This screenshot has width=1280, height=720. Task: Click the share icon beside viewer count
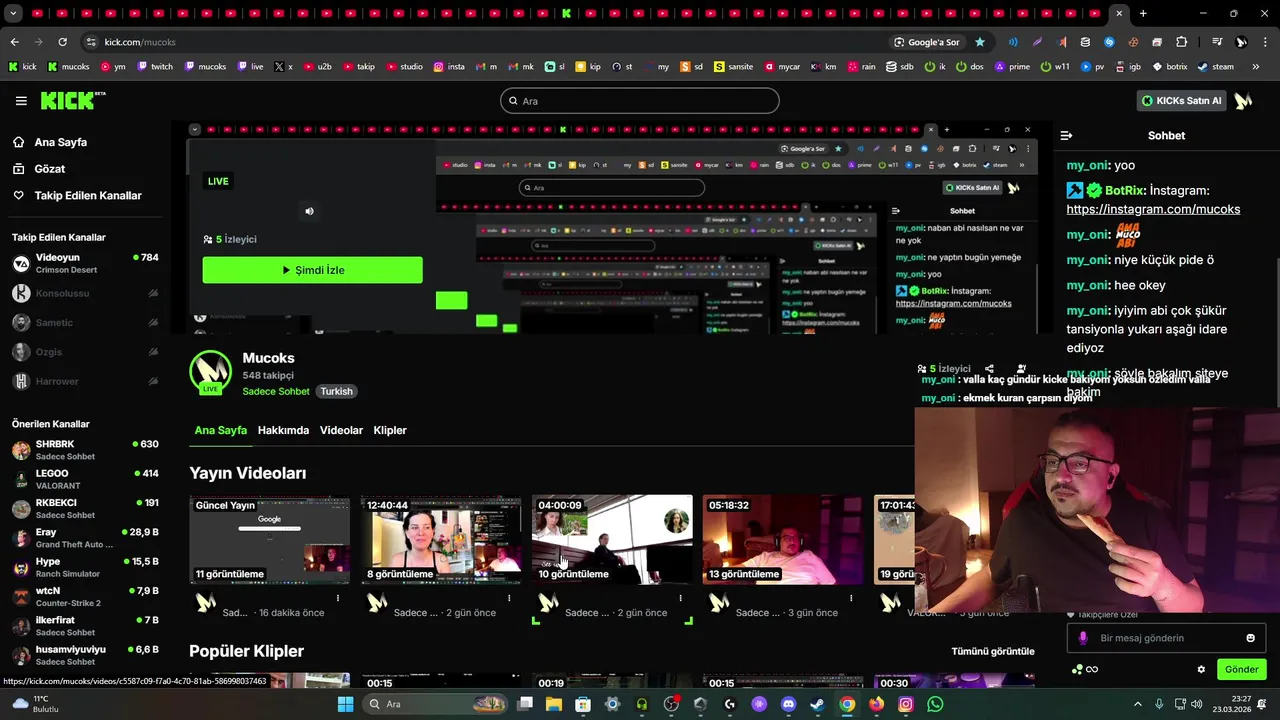click(989, 369)
